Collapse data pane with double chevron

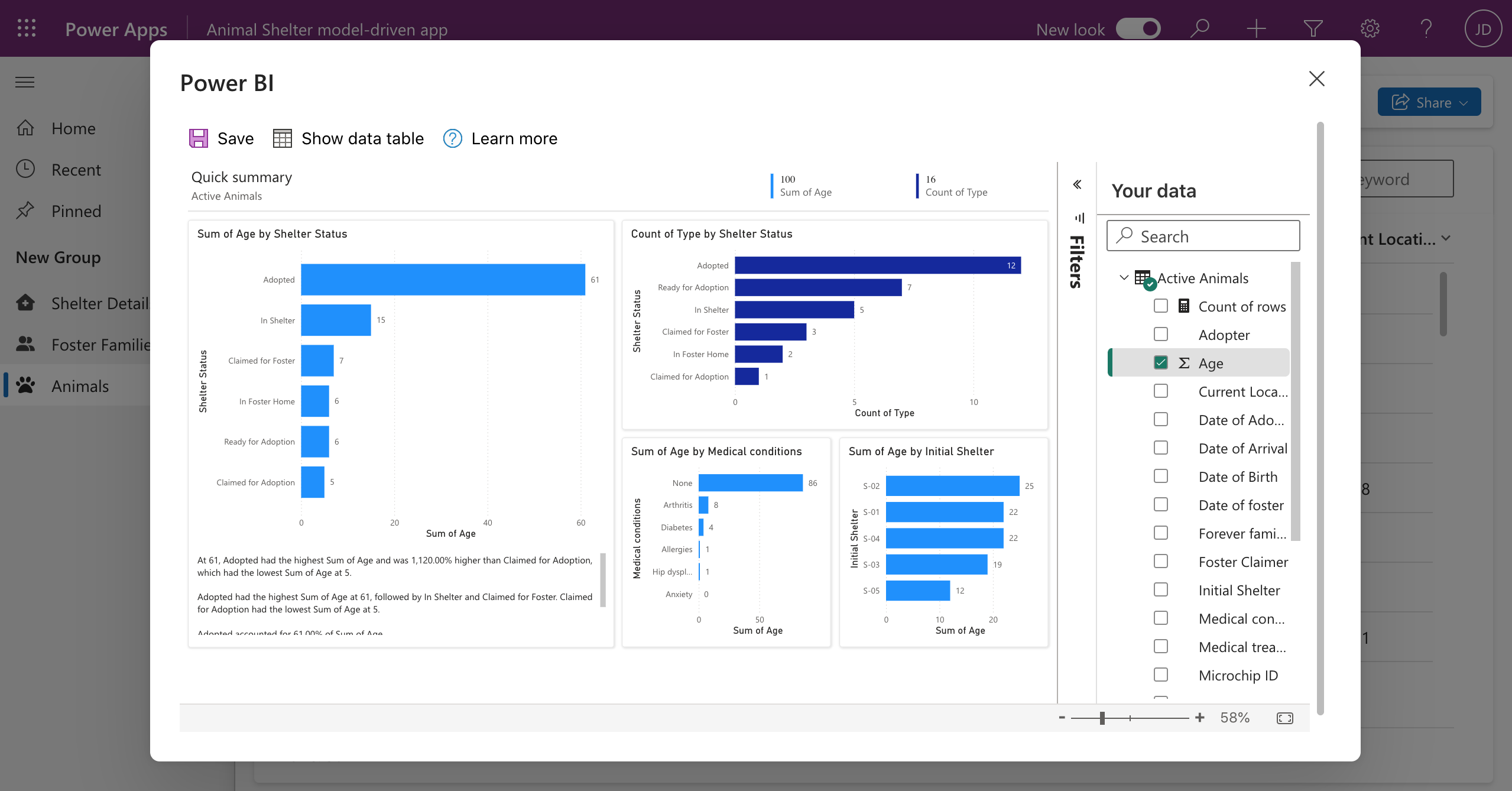pyautogui.click(x=1078, y=184)
